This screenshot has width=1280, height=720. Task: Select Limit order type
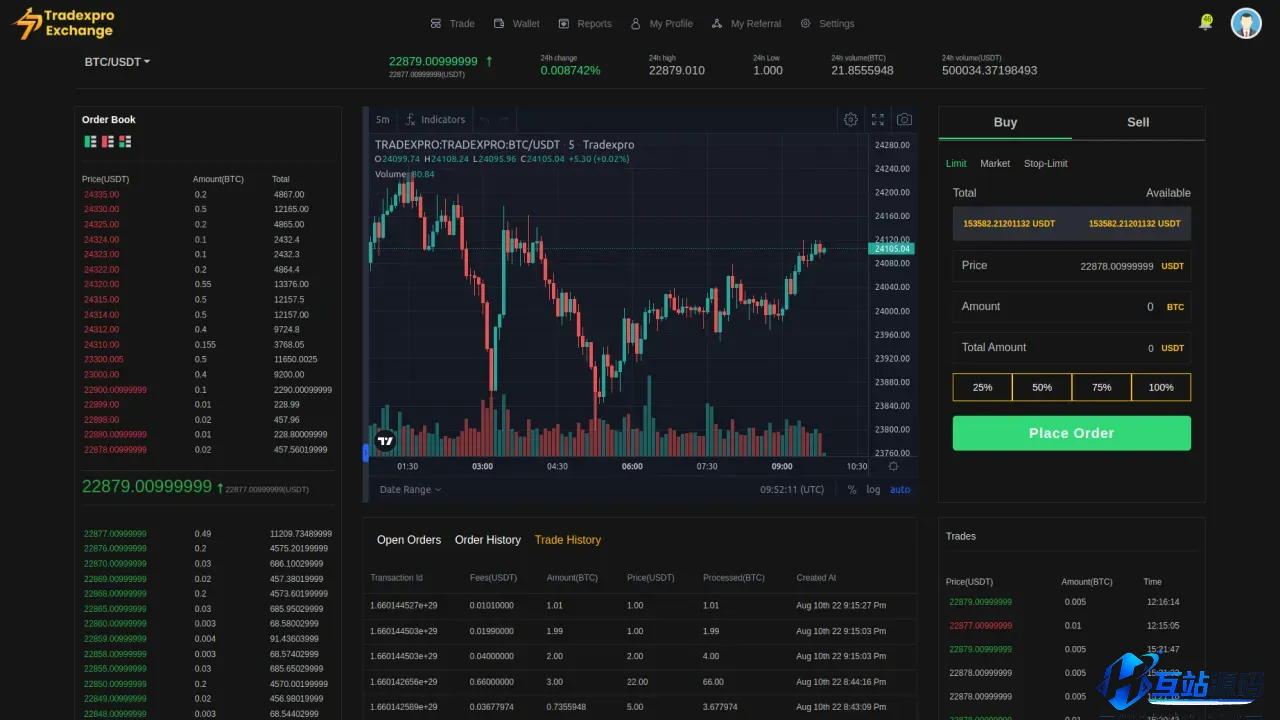pyautogui.click(x=956, y=163)
